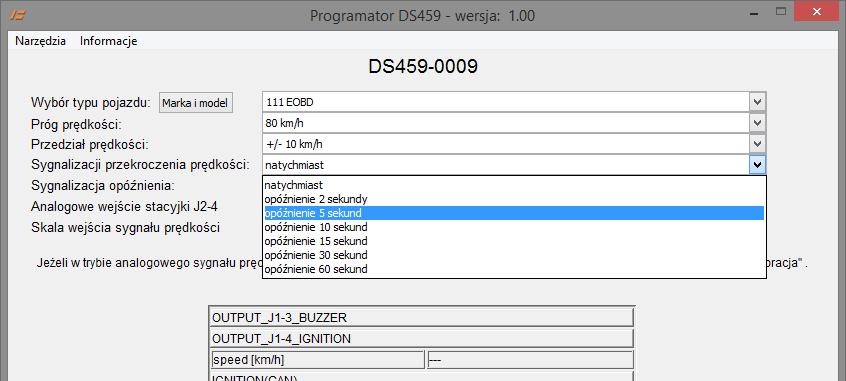The height and width of the screenshot is (381, 846).
Task: Choose opóźnienie 60 sekund option
Action: [514, 269]
